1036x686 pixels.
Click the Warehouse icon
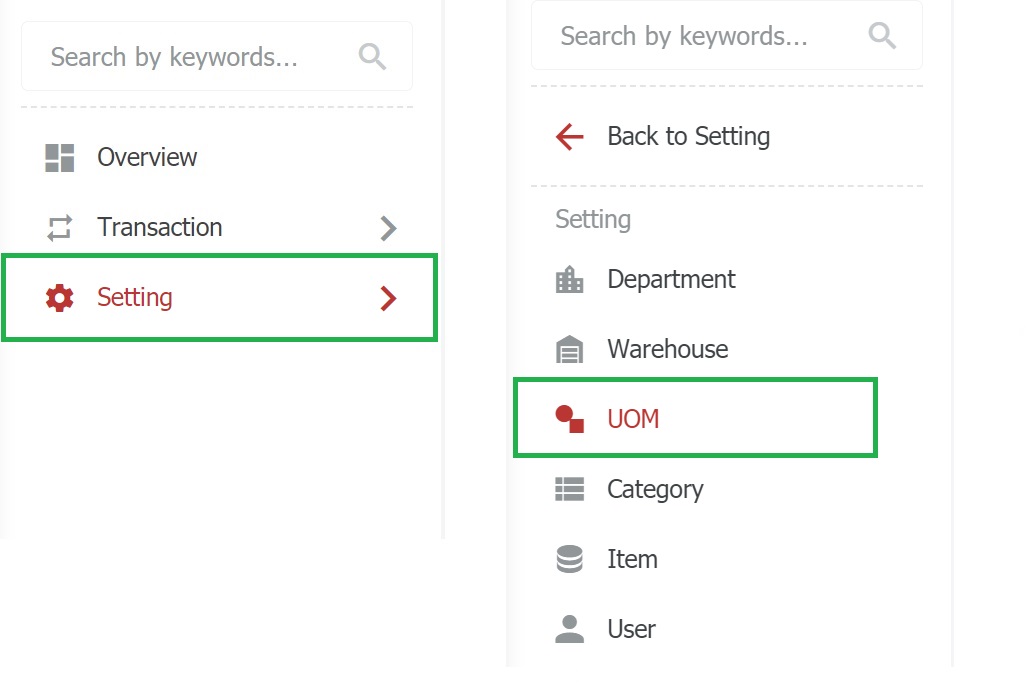pyautogui.click(x=569, y=350)
